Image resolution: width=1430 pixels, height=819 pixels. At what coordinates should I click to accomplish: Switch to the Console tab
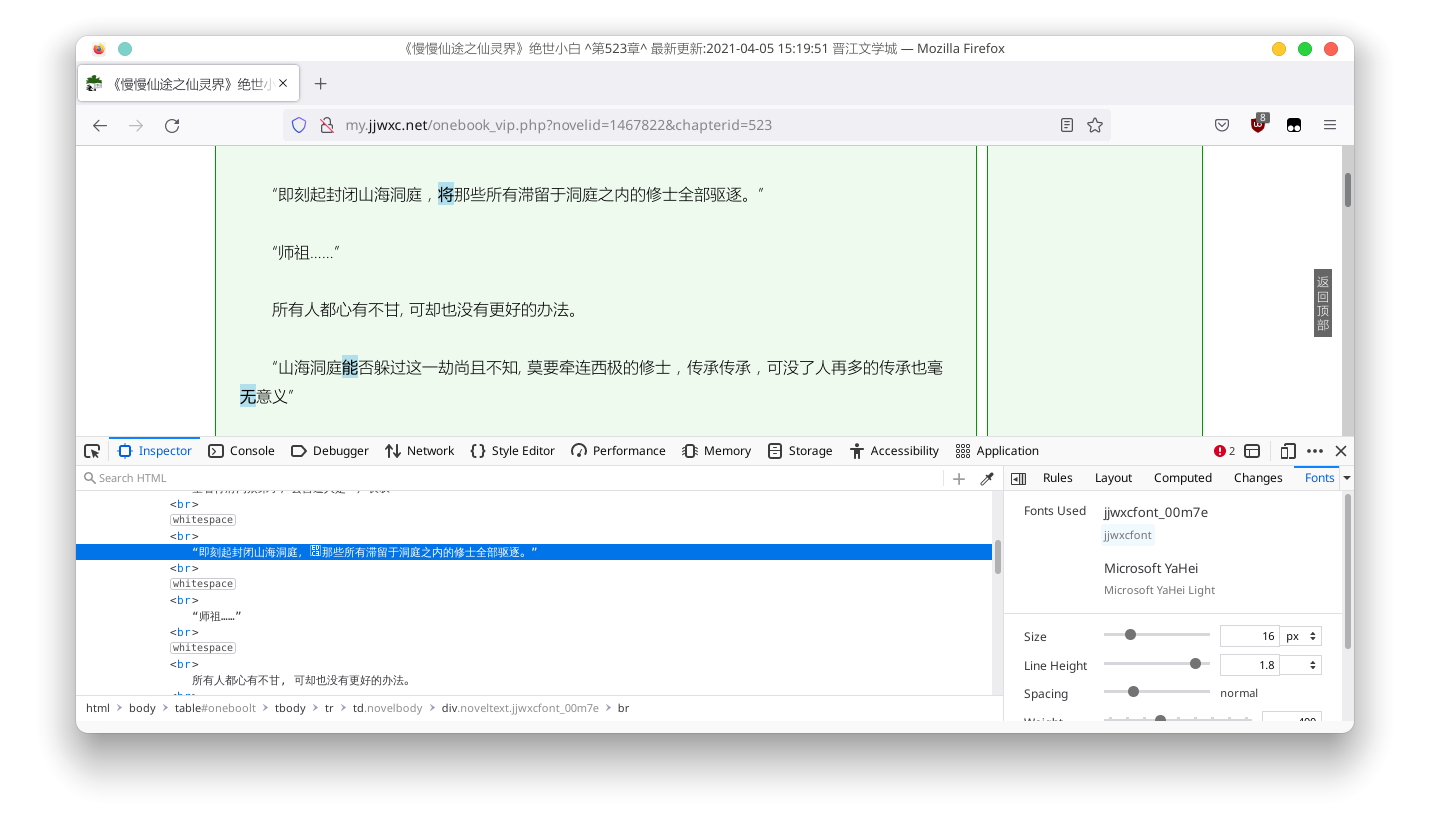(x=242, y=451)
